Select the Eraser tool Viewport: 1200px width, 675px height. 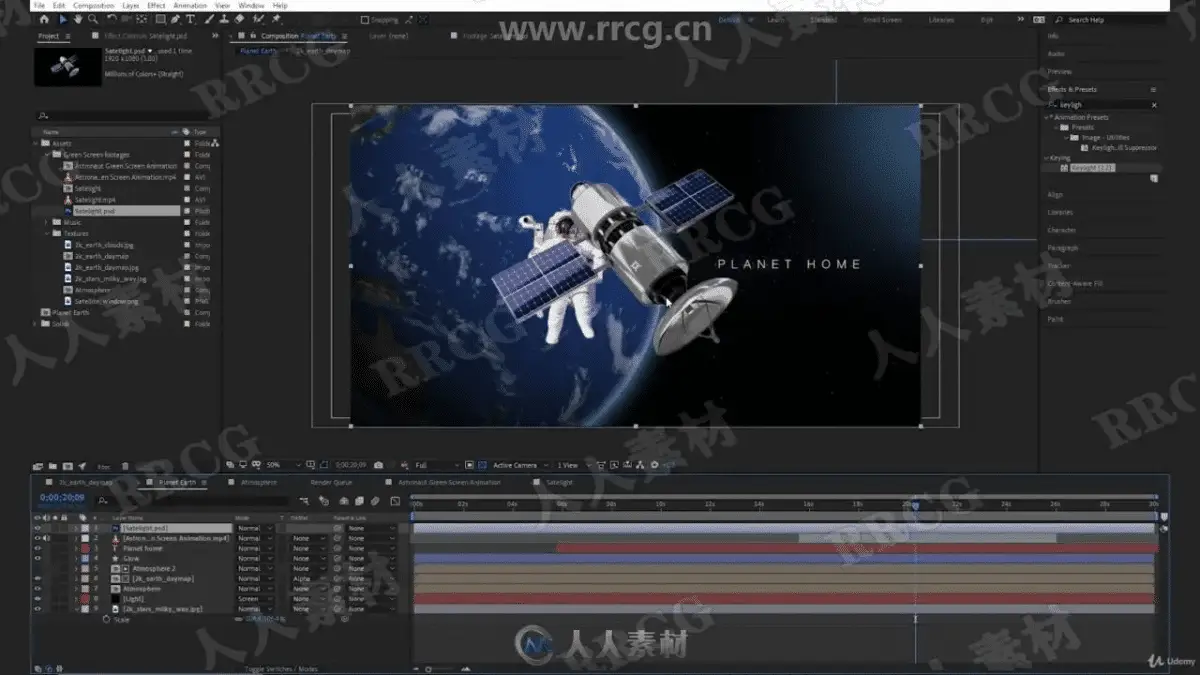[240, 18]
